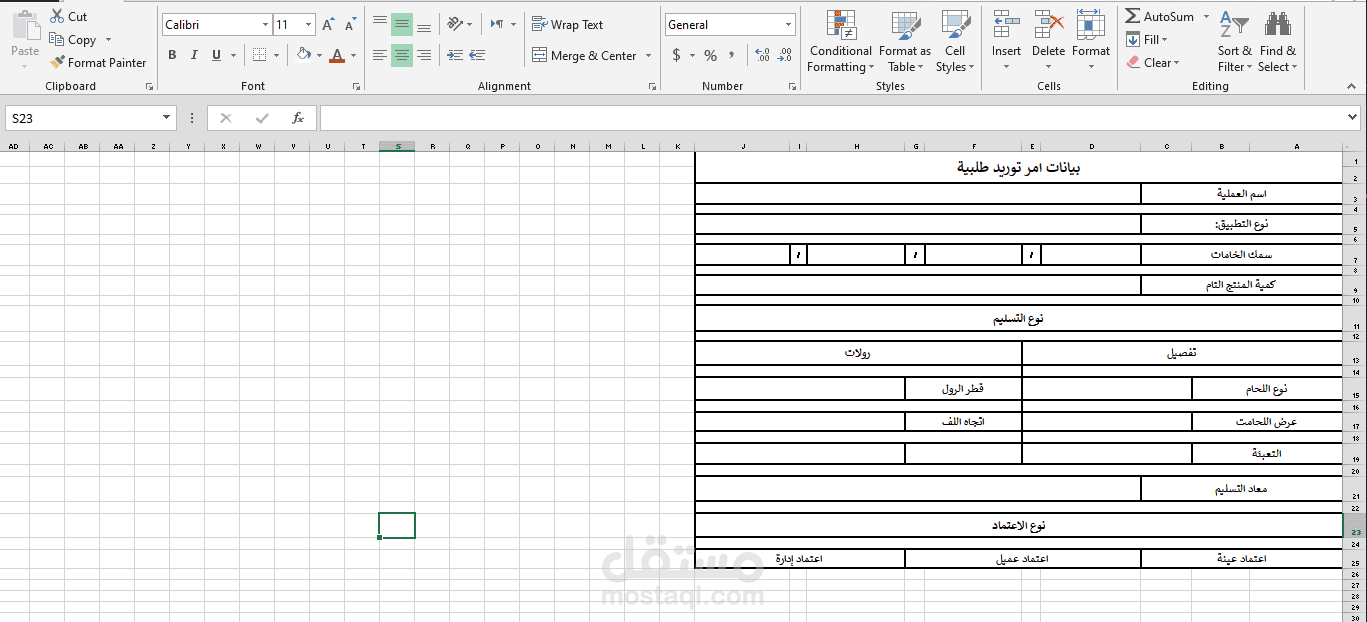Click the Name Box showing S23
This screenshot has width=1367, height=622.
pyautogui.click(x=82, y=118)
